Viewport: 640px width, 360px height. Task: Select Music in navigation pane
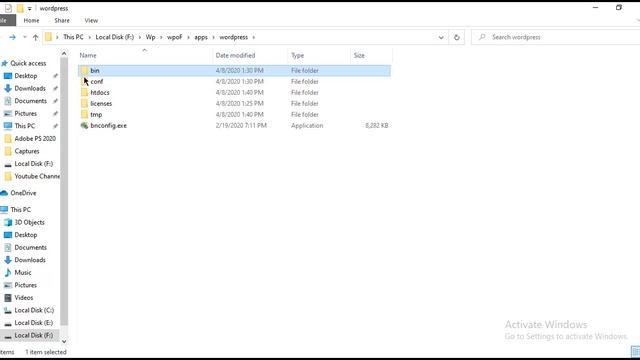point(23,273)
